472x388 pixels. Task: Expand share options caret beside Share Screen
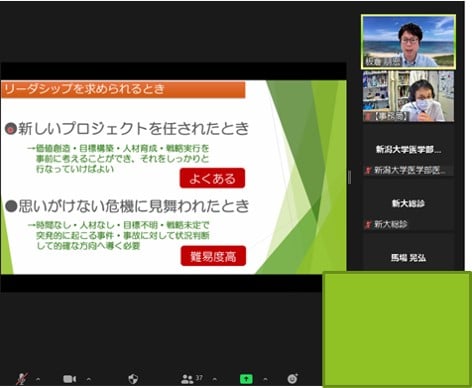coord(265,379)
